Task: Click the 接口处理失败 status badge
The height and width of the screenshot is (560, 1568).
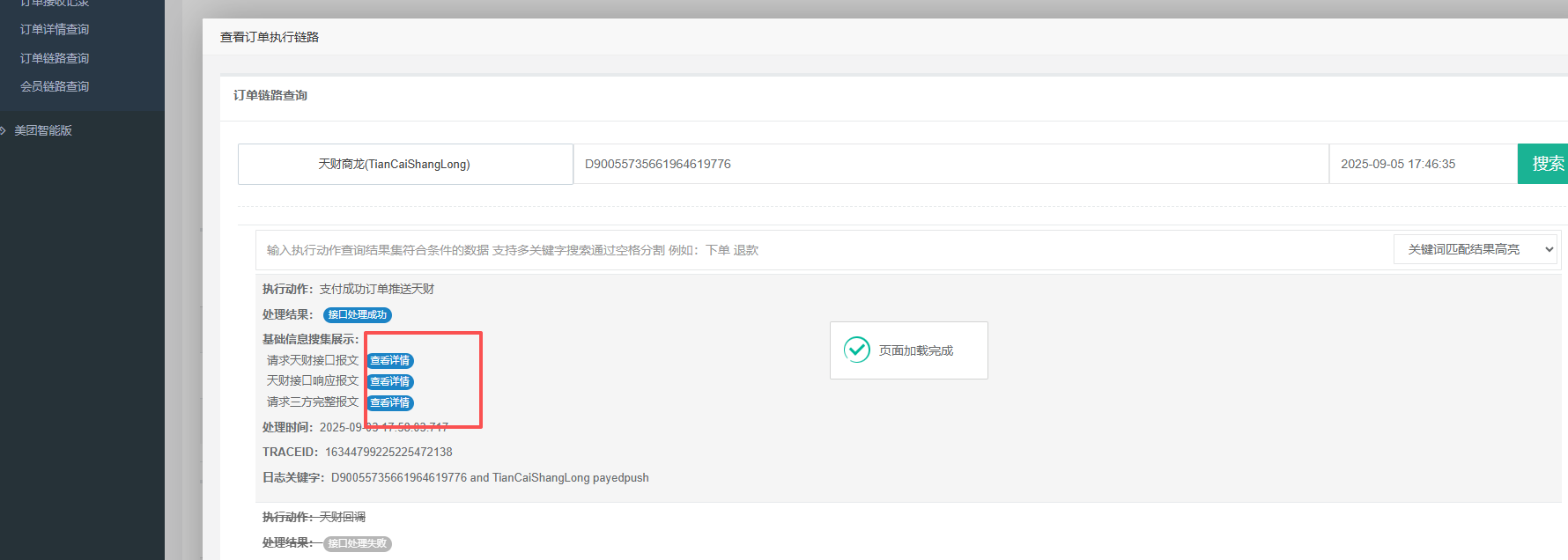Action: 357,544
